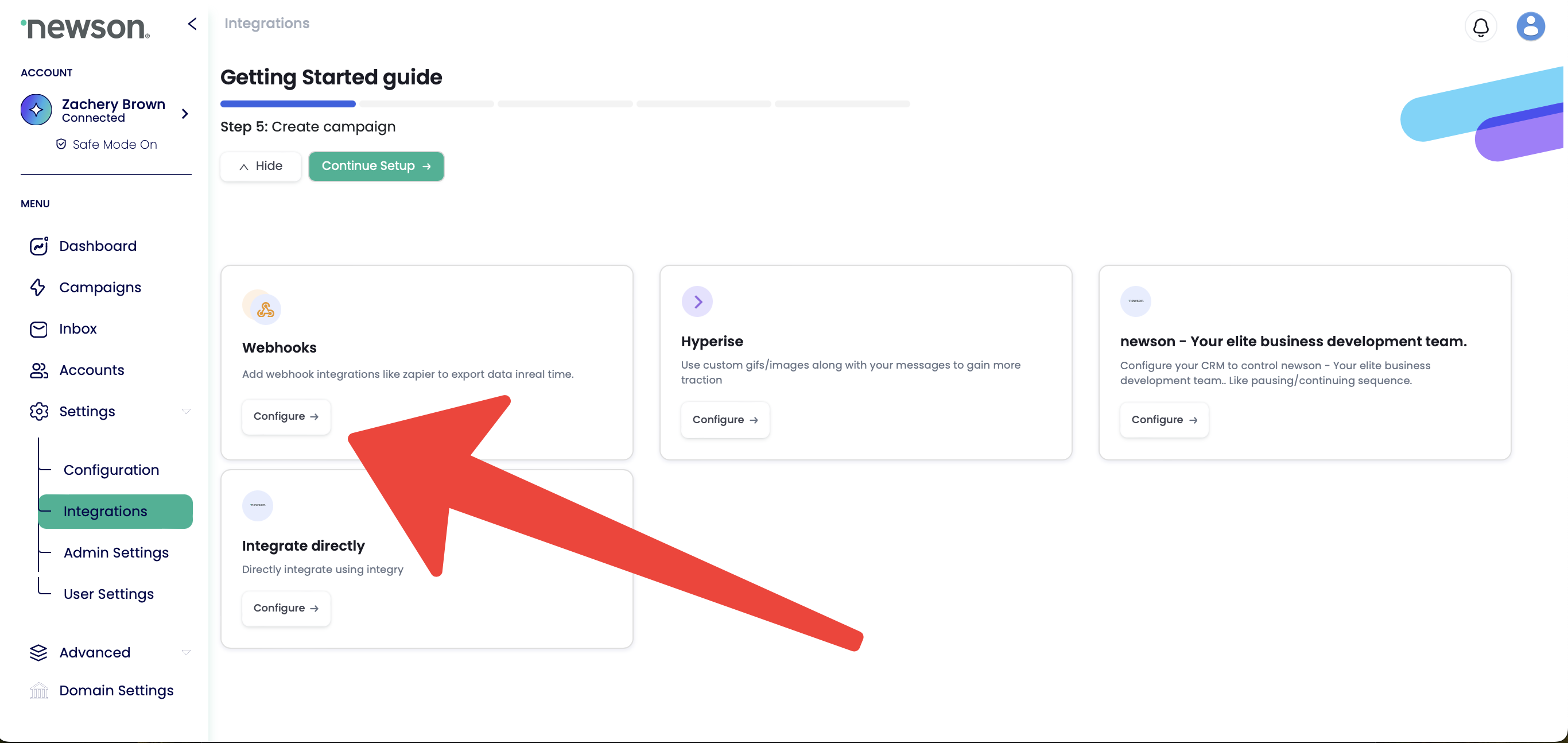Open the user profile avatar menu
Screen dimensions: 1568x743
click(1530, 27)
